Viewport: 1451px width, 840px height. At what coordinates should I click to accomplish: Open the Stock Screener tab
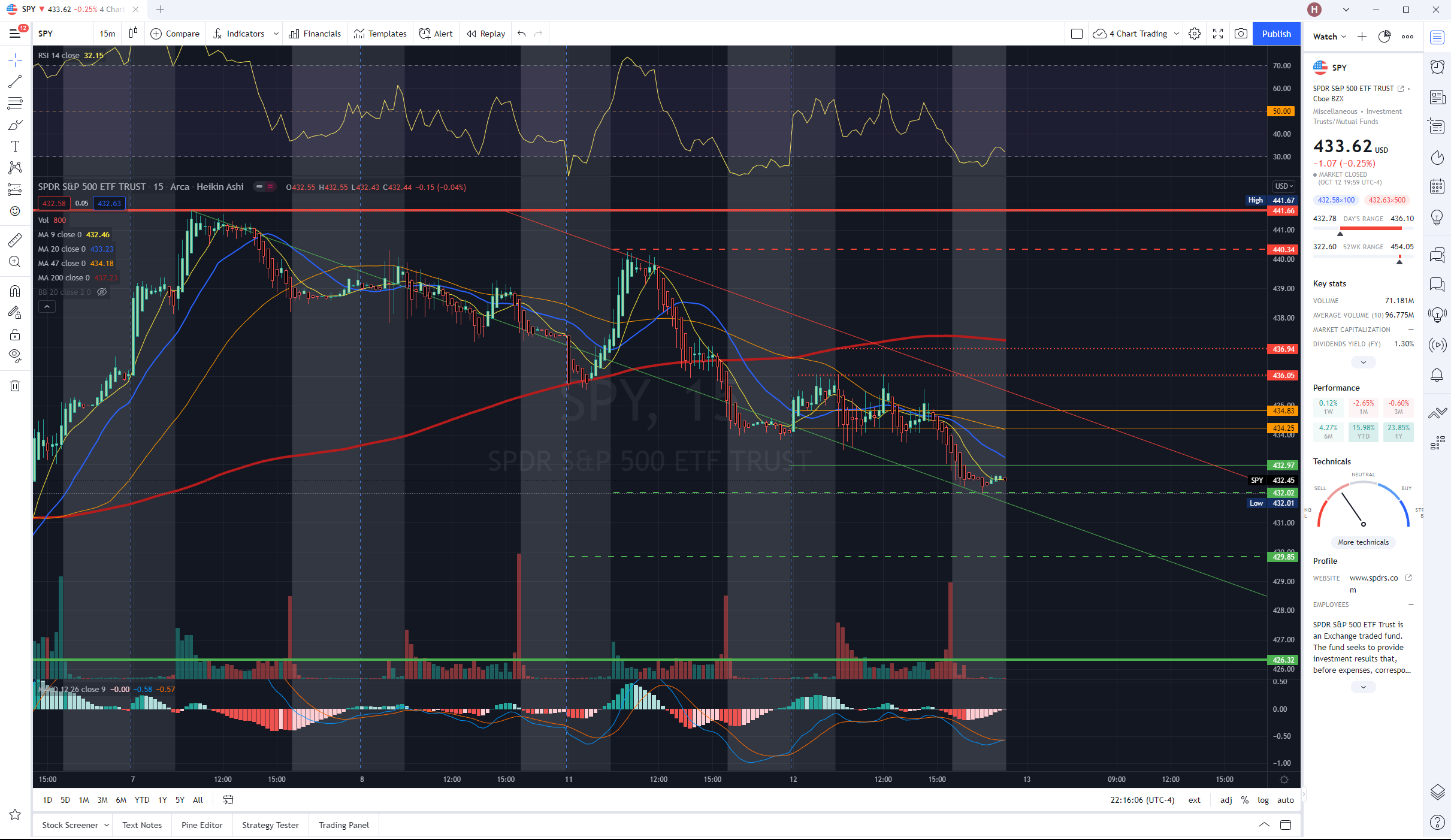70,825
